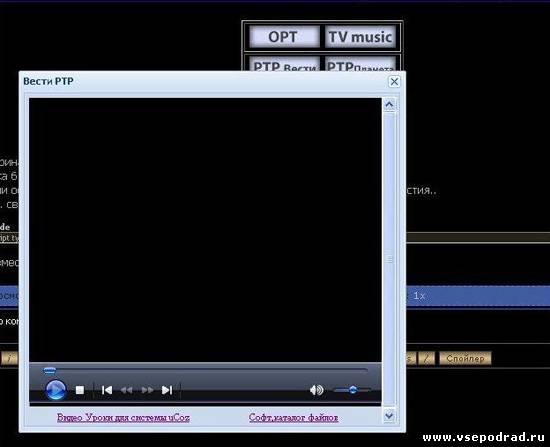Jump to previous track in player
Viewport: 550px width, 447px height.
click(107, 390)
